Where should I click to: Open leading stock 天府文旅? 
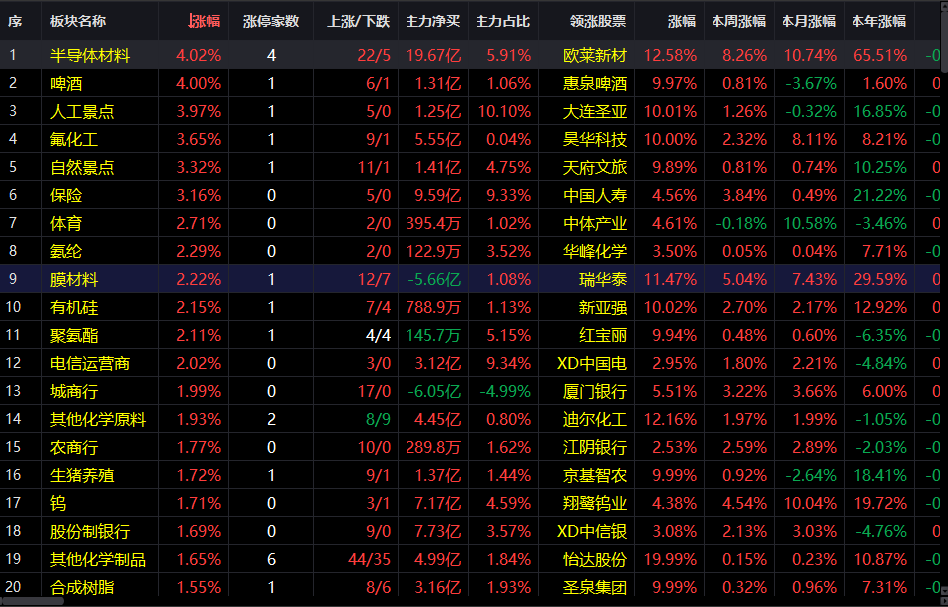(x=595, y=167)
